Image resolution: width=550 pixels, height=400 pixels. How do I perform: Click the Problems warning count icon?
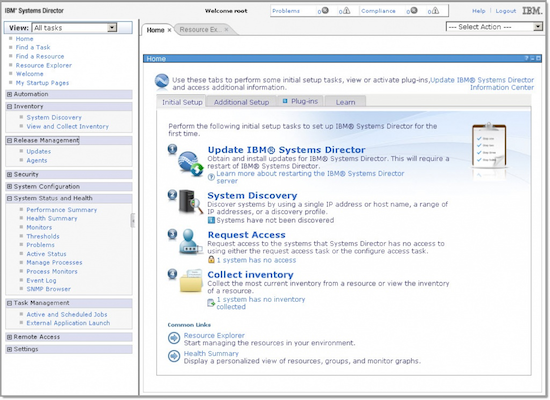pyautogui.click(x=347, y=11)
